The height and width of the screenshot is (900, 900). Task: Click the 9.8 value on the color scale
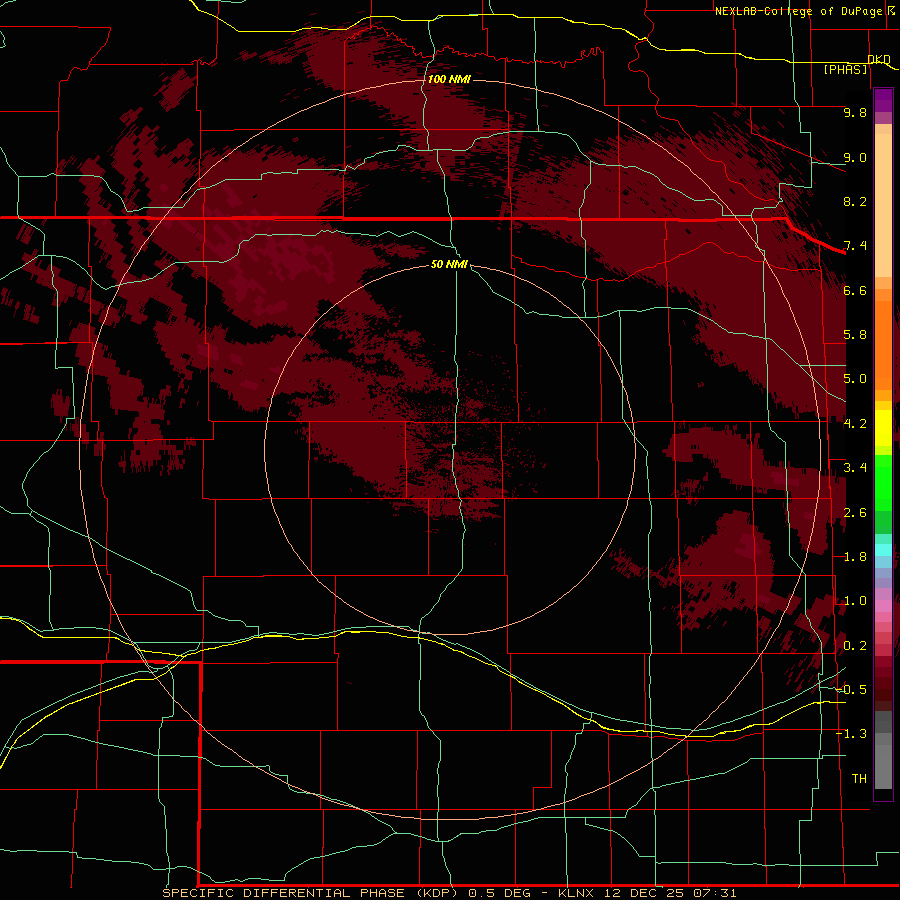pos(855,112)
